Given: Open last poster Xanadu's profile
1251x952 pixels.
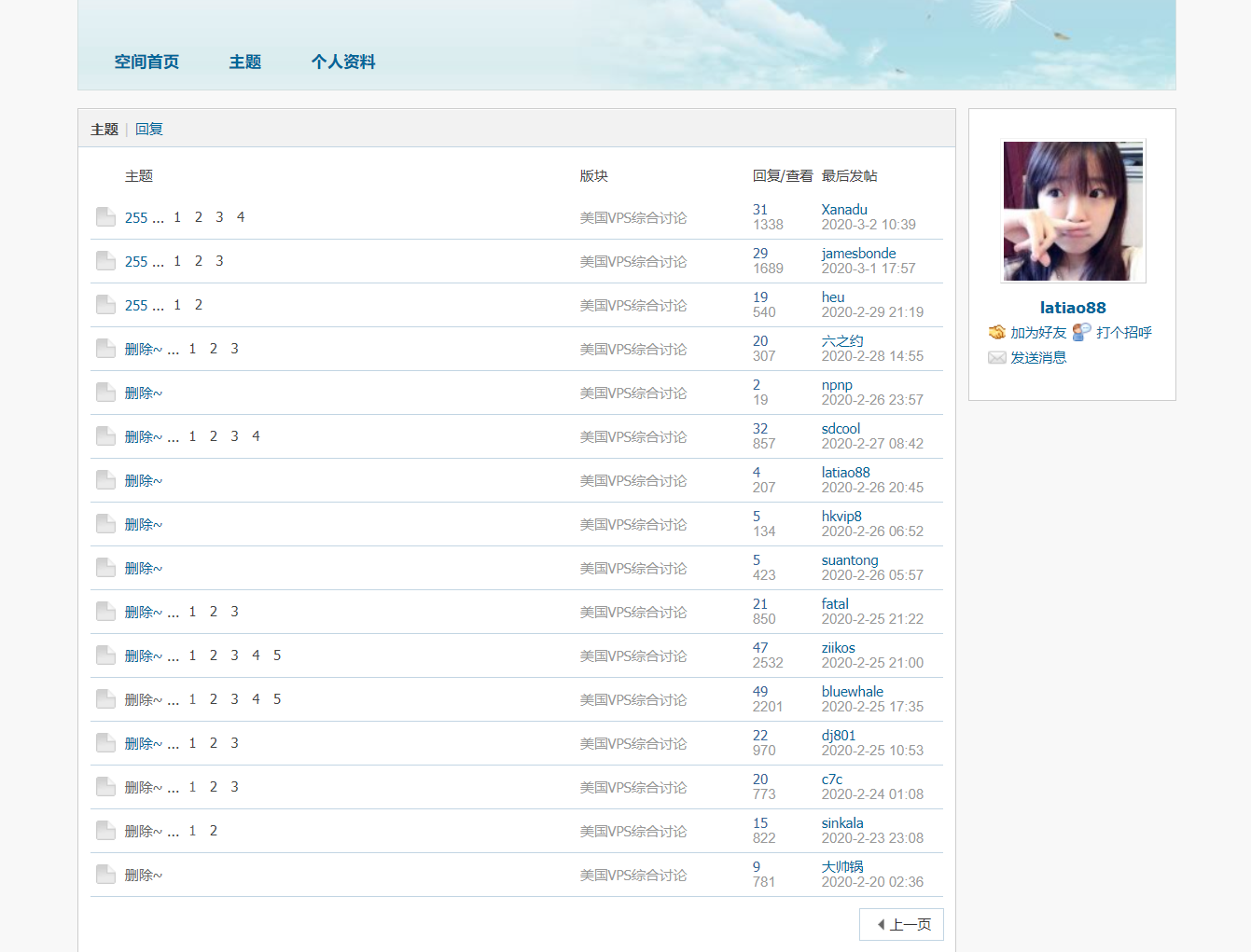Looking at the screenshot, I should coord(844,210).
